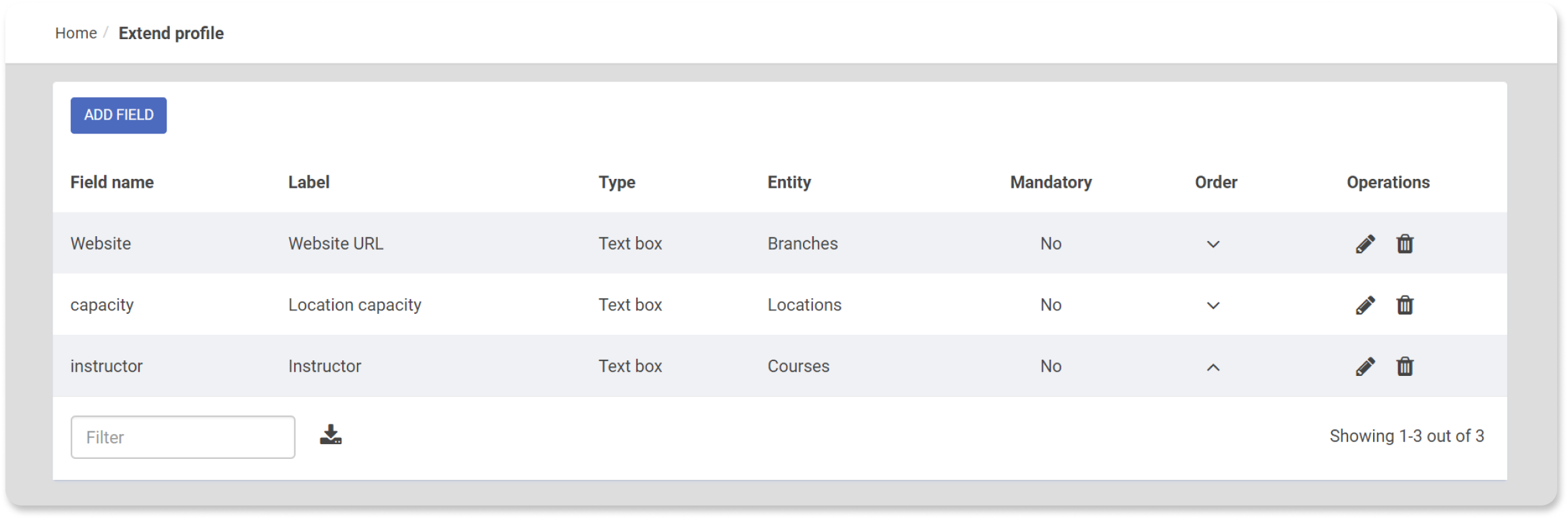The height and width of the screenshot is (519, 1568).
Task: Click the Order column header
Action: pyautogui.click(x=1216, y=182)
